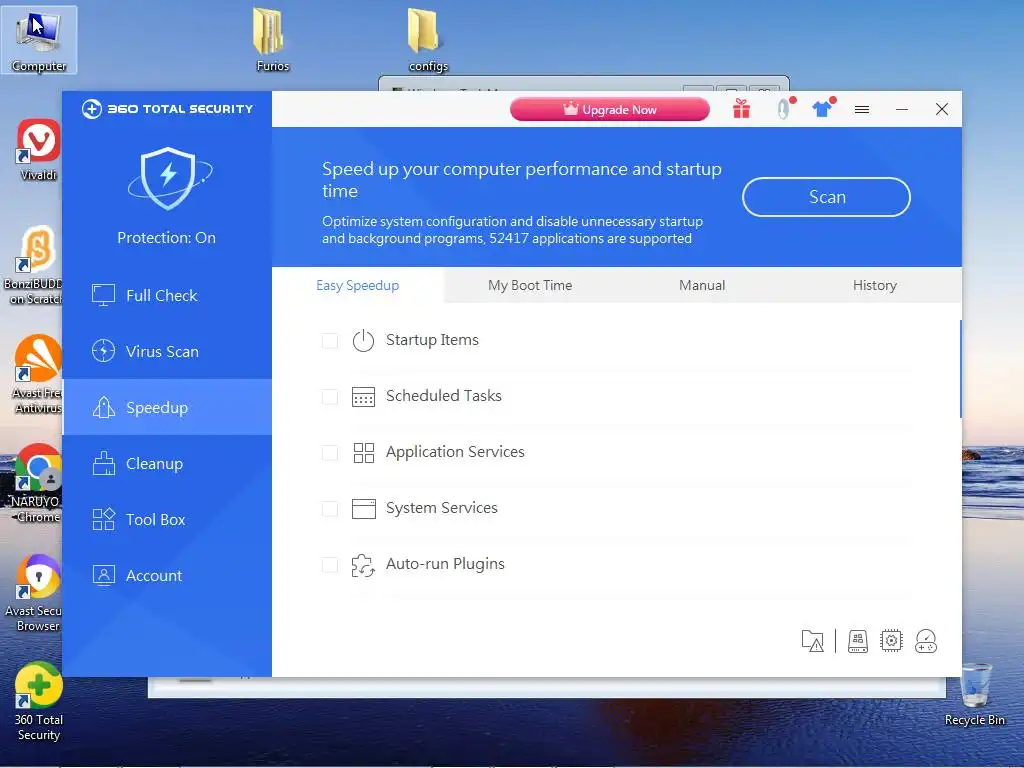The height and width of the screenshot is (768, 1024).
Task: Click the scrollbar thumb in the speedup list
Action: coord(960,368)
